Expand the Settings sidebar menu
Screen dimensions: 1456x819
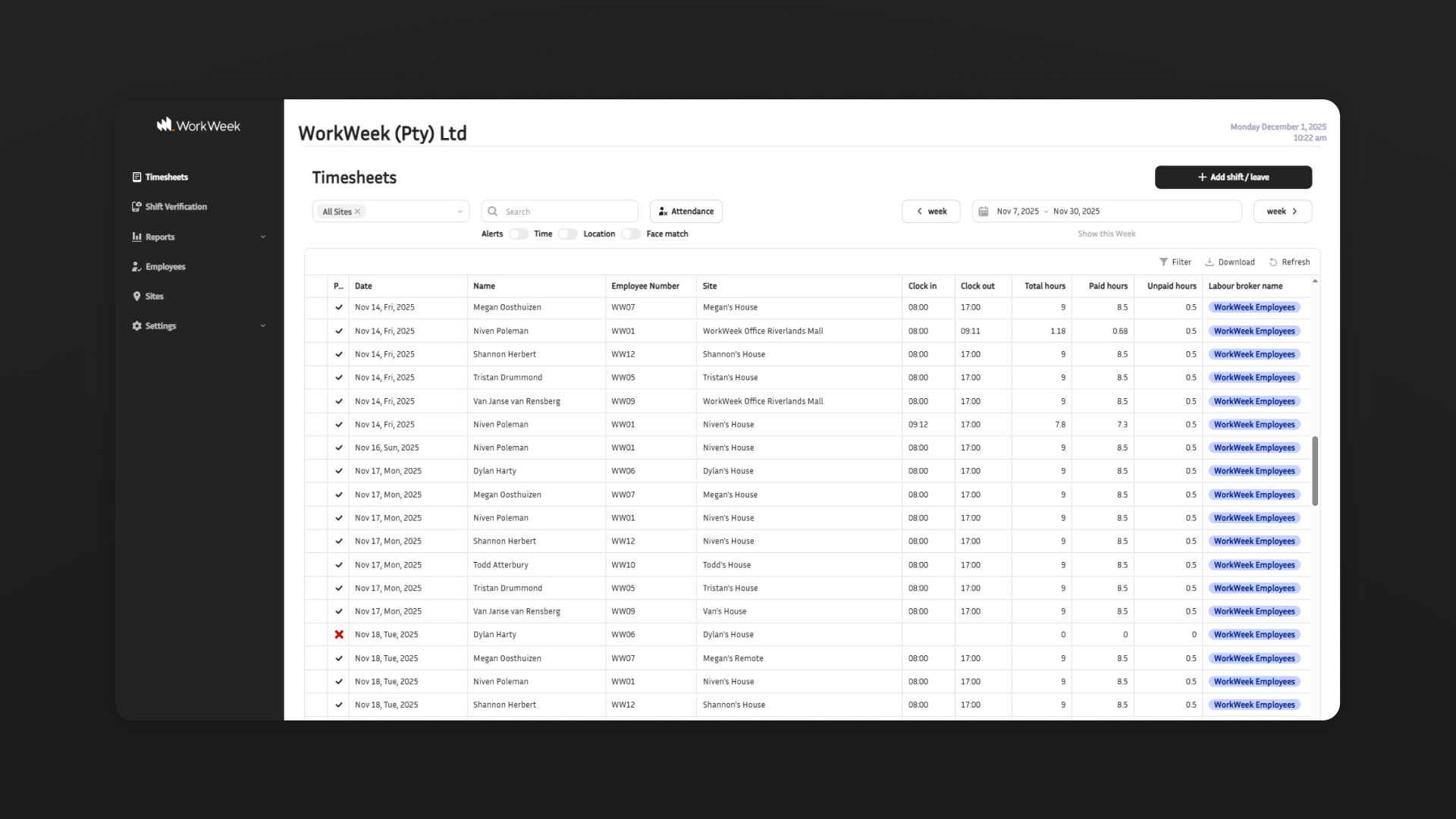tap(263, 326)
